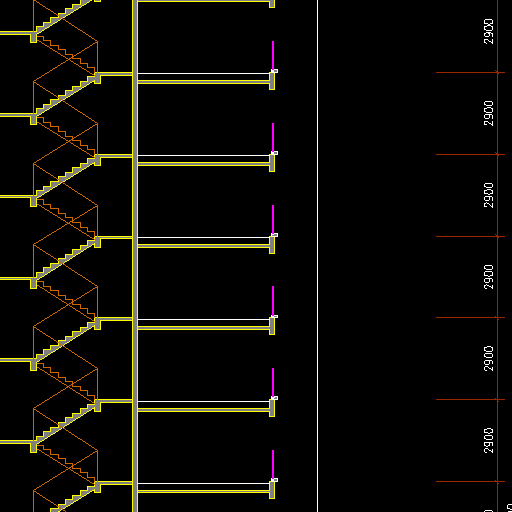Click the tall yellow vertical wall column
Viewport: 512px width, 512px height.
tap(135, 256)
